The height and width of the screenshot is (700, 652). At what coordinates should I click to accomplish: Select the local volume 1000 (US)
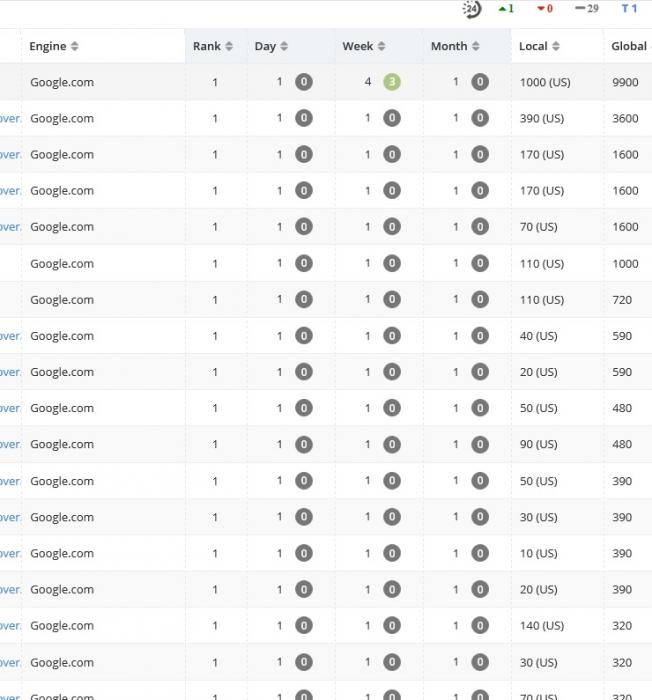[545, 82]
